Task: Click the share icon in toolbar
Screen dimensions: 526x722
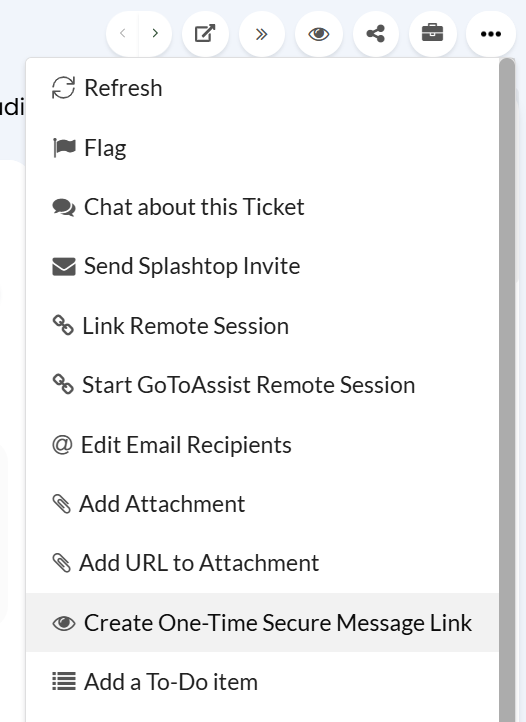Action: [x=376, y=34]
